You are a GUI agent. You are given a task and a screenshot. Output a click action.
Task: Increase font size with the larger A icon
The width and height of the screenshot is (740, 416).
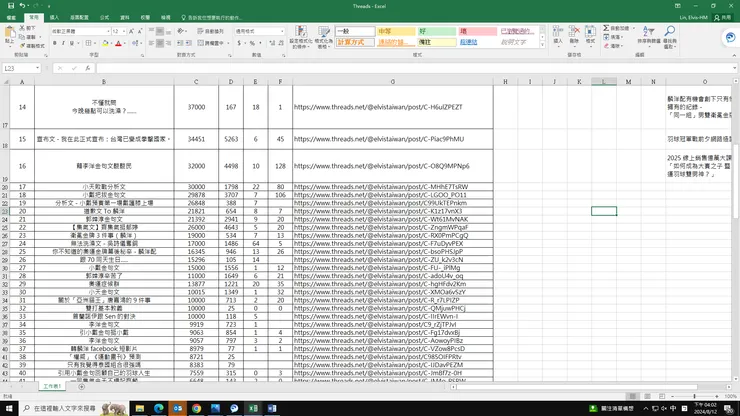131,31
